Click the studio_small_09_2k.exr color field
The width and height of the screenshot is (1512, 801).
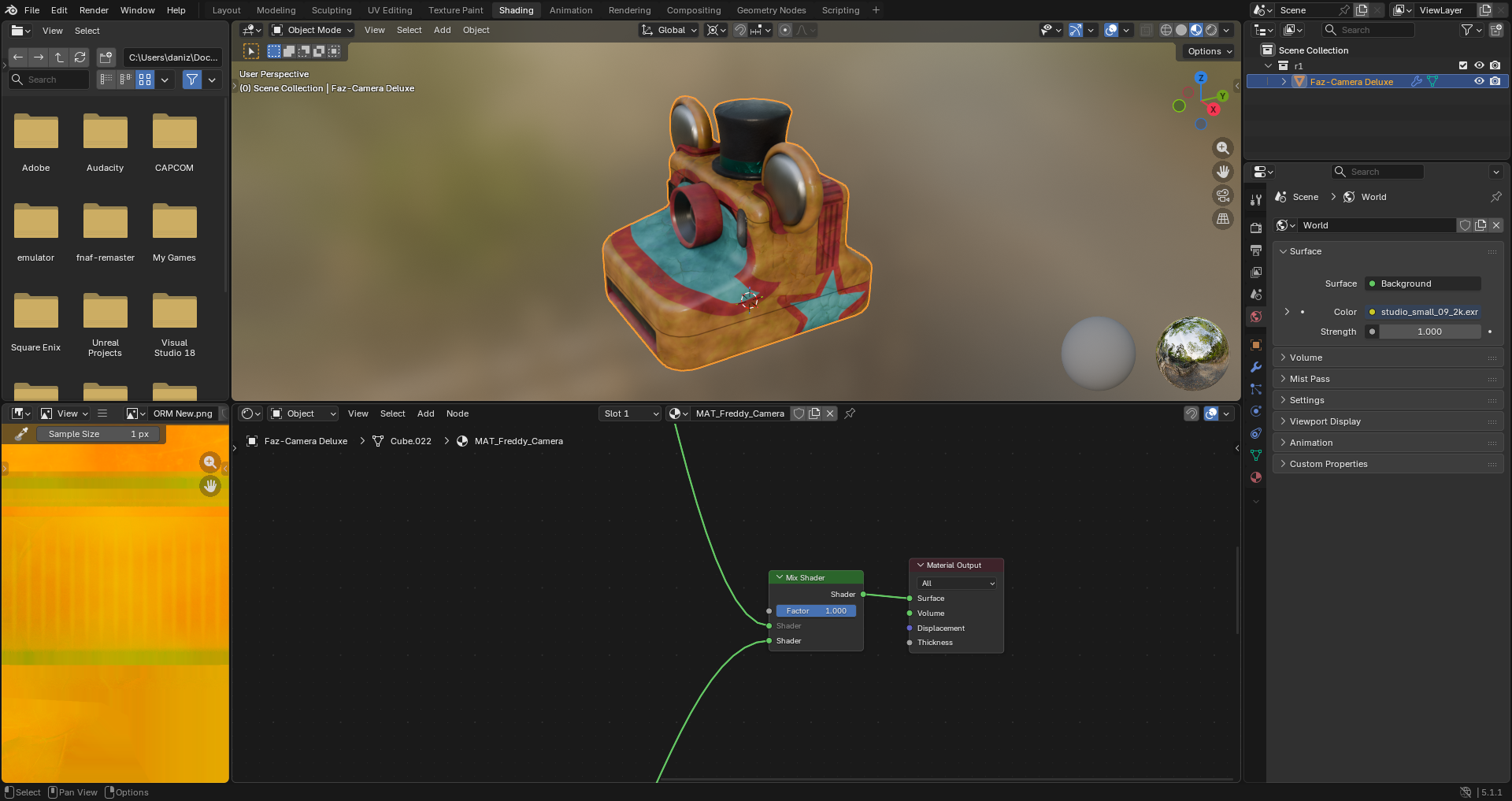(x=1423, y=312)
